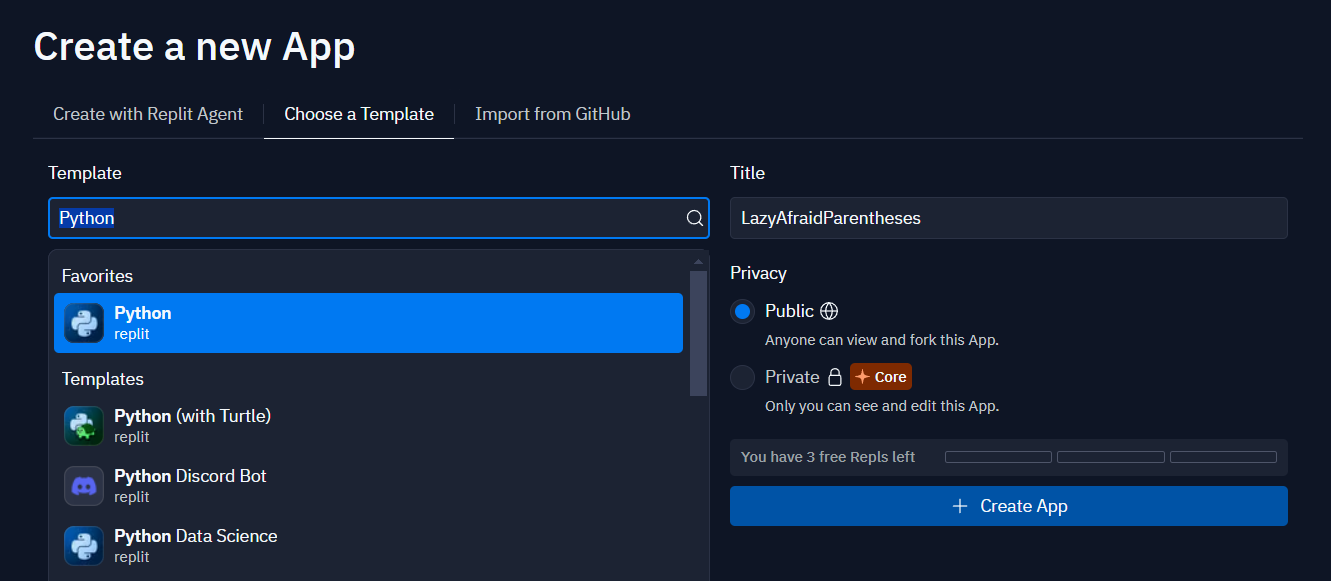Screen dimensions: 1331x581
Task: Click the free Repls usage progress bar
Action: [1111, 457]
